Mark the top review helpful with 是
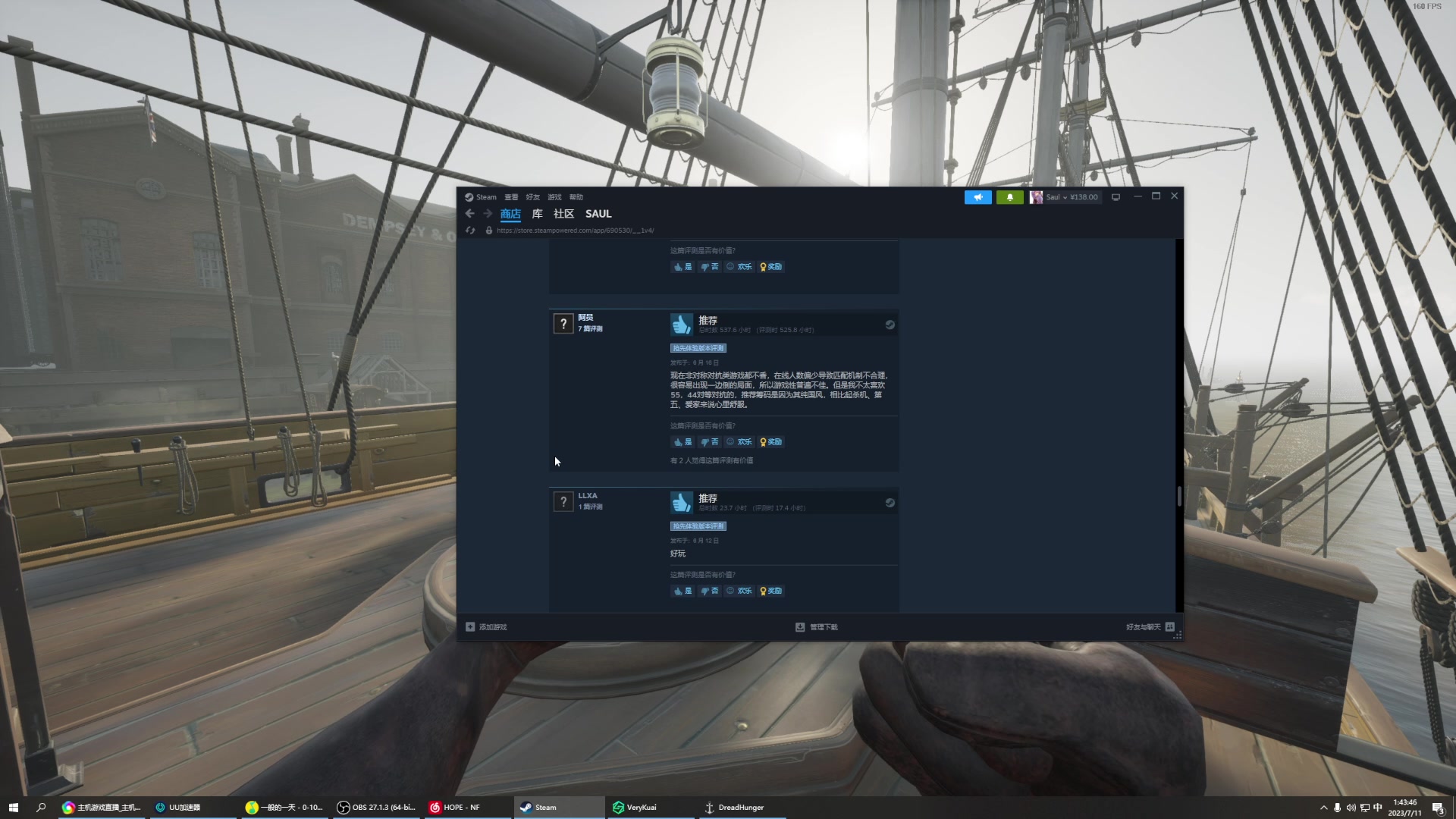Viewport: 1456px width, 819px height. [x=682, y=267]
